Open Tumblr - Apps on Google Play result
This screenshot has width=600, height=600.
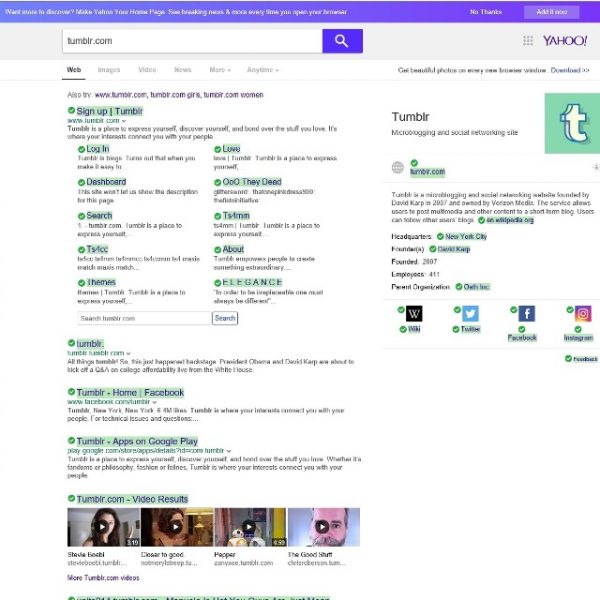coord(137,441)
